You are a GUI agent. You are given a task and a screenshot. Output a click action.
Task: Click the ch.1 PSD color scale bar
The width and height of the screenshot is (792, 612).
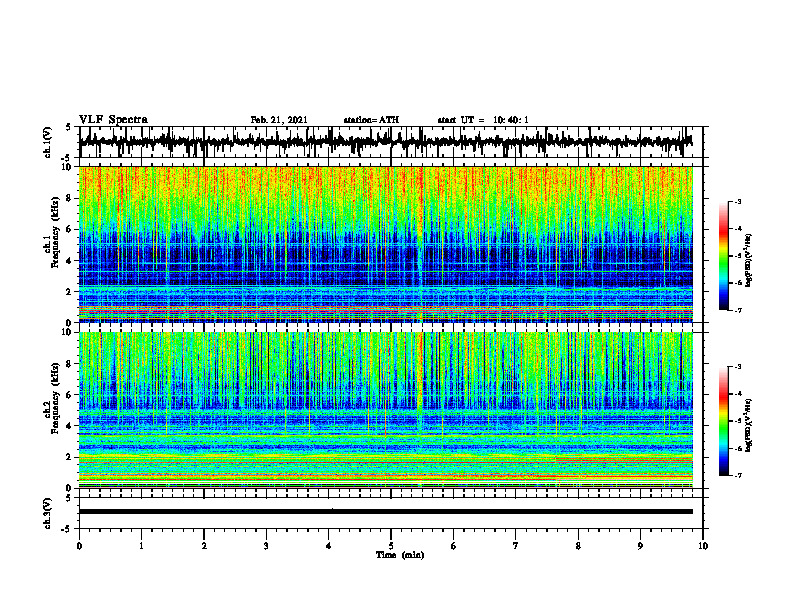[724, 256]
